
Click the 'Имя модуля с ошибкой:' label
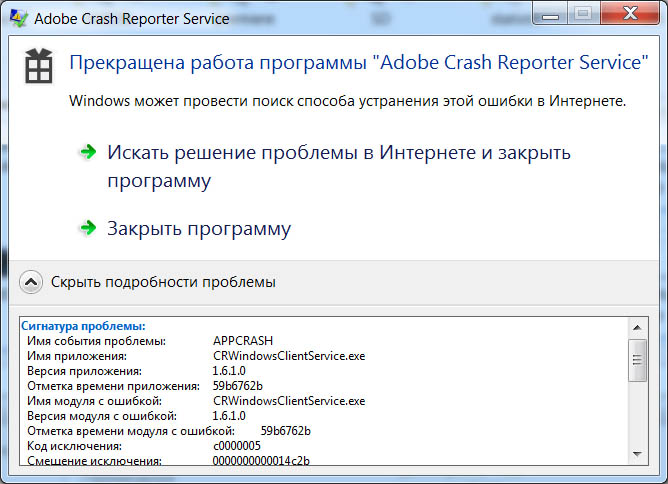(95, 401)
